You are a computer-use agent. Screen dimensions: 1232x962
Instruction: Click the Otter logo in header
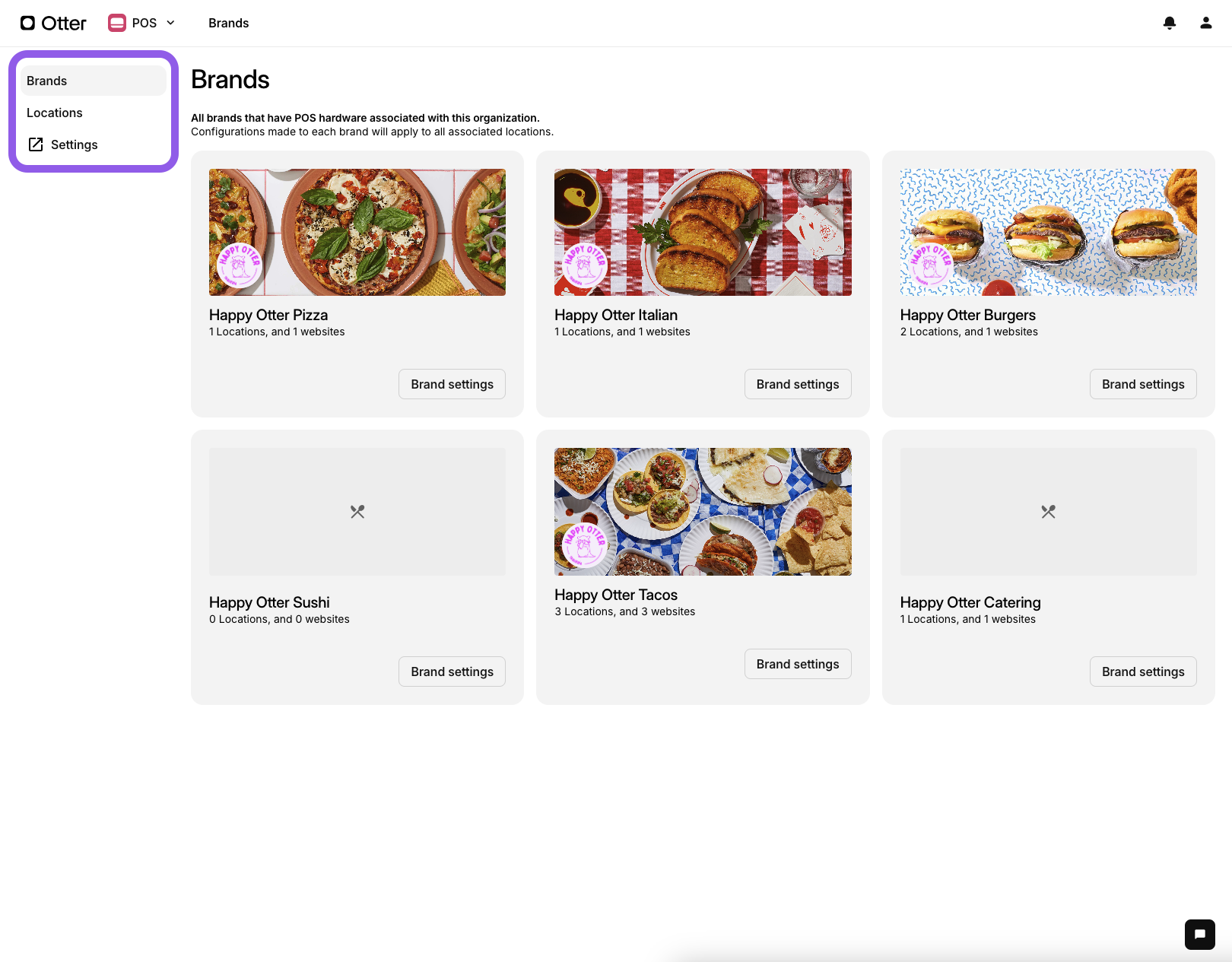click(53, 23)
